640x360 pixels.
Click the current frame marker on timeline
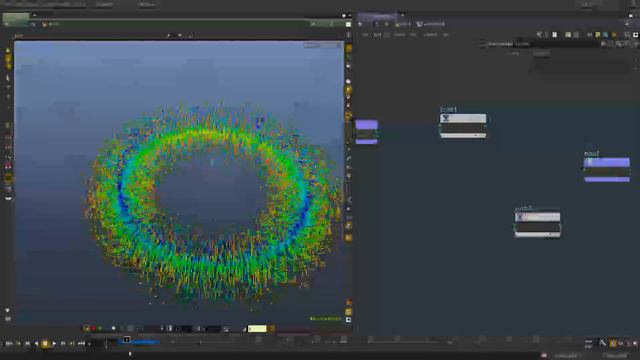127,340
